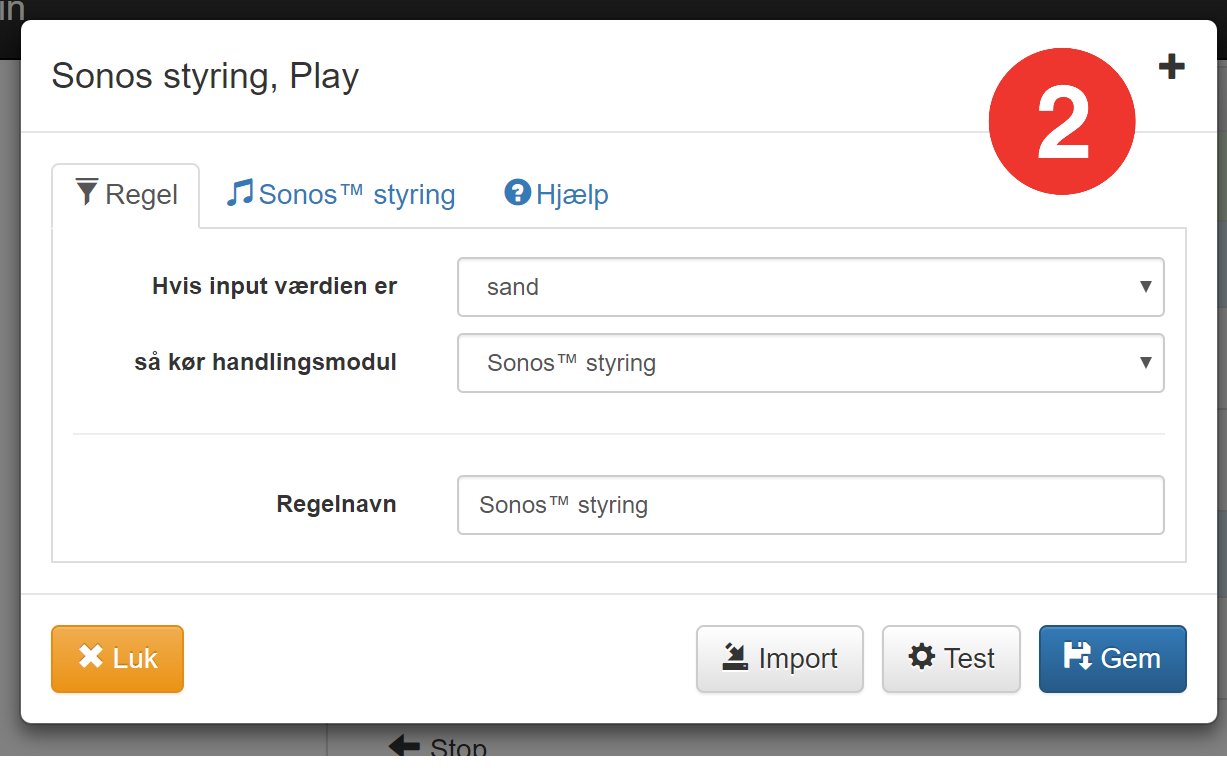This screenshot has height=768, width=1227.
Task: Switch to the Sonos™ styring tab
Action: coord(341,194)
